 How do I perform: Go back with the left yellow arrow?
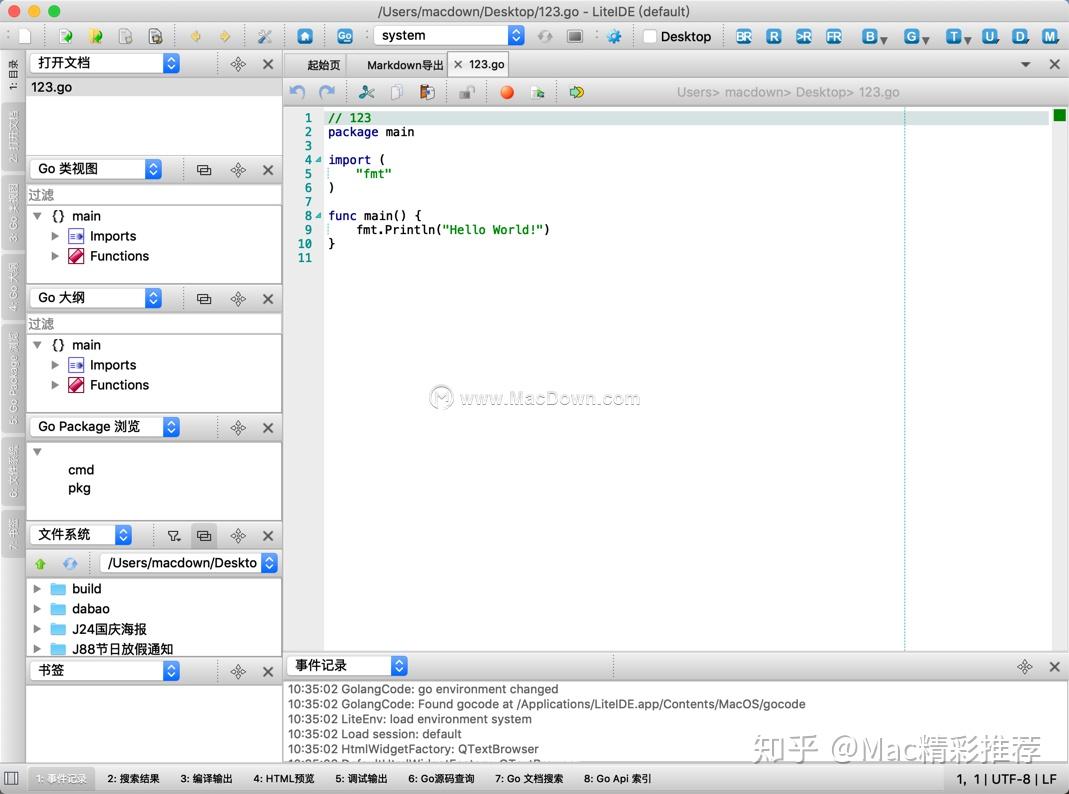click(196, 36)
